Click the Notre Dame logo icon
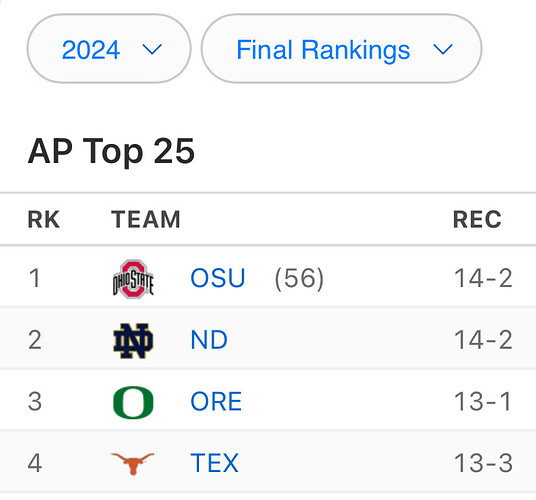The image size is (536, 500). click(x=133, y=341)
